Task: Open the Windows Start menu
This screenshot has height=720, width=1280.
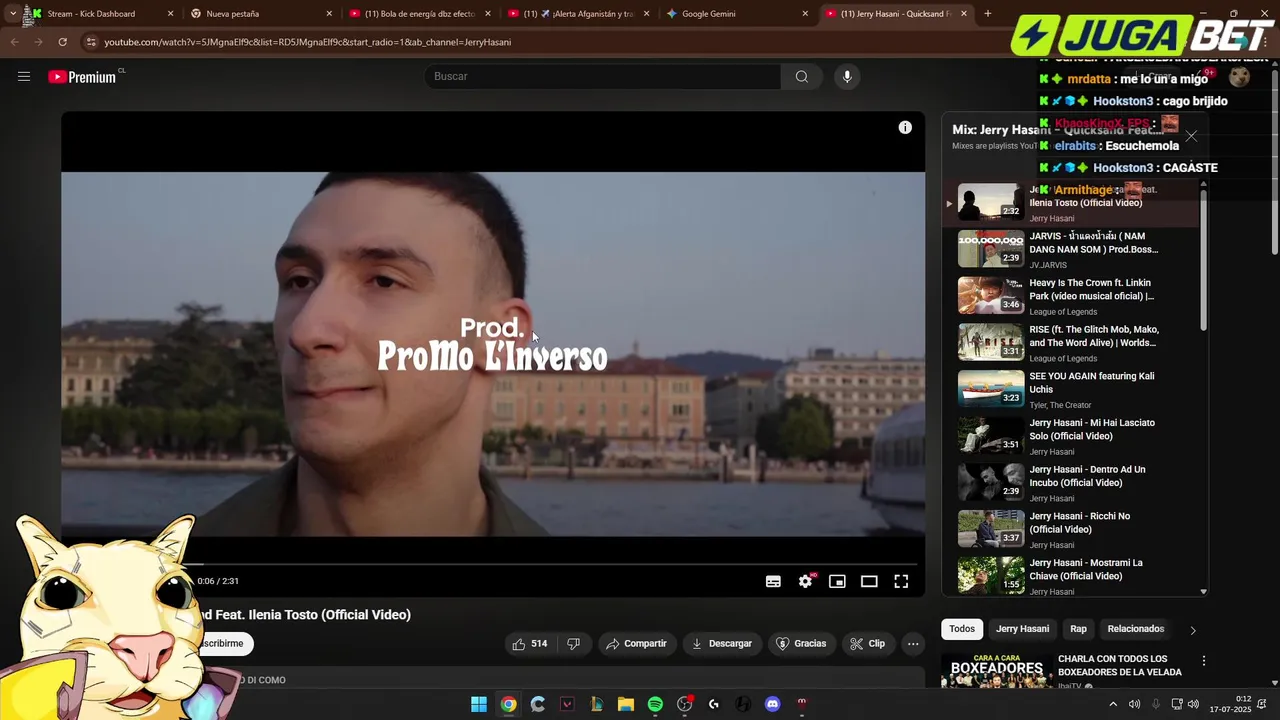Action: 479,704
